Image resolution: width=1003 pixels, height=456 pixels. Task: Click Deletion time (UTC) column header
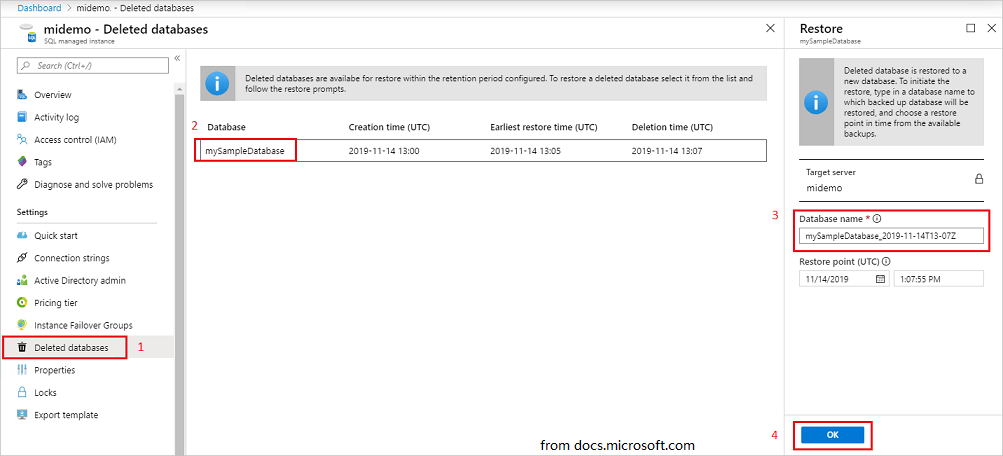672,127
